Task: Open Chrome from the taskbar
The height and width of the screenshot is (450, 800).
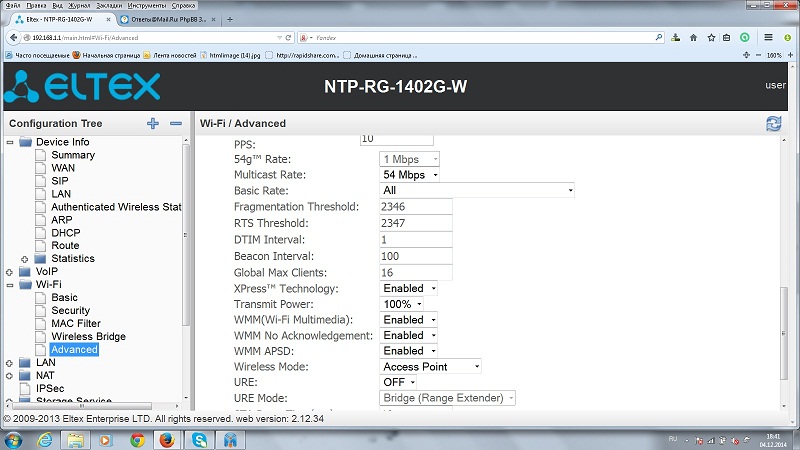Action: coord(137,440)
